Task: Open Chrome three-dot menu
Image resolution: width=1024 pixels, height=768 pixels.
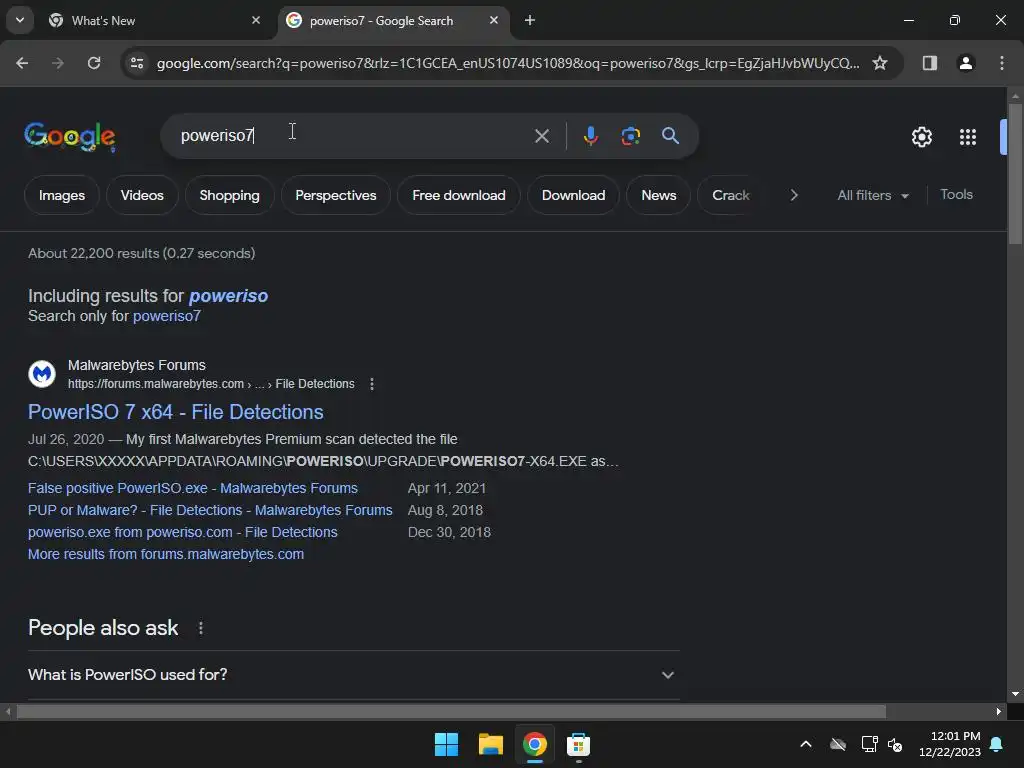Action: pos(1002,63)
